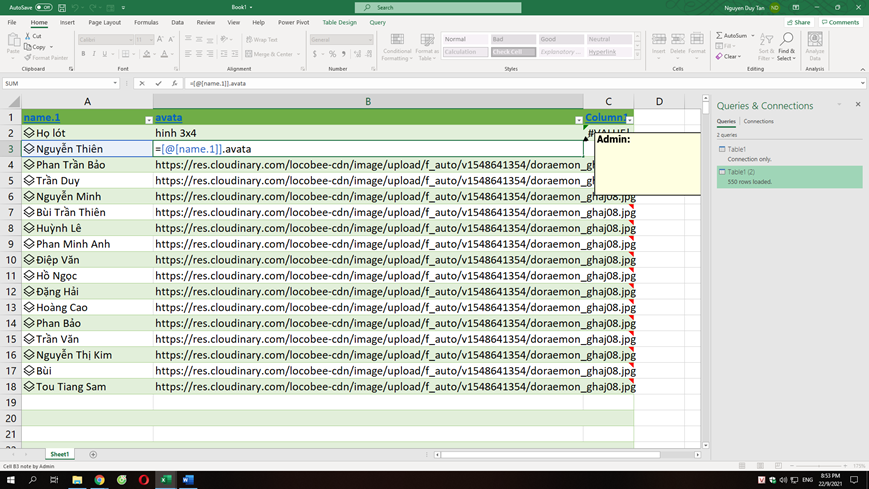Expand the cell Styles gallery

click(x=637, y=54)
